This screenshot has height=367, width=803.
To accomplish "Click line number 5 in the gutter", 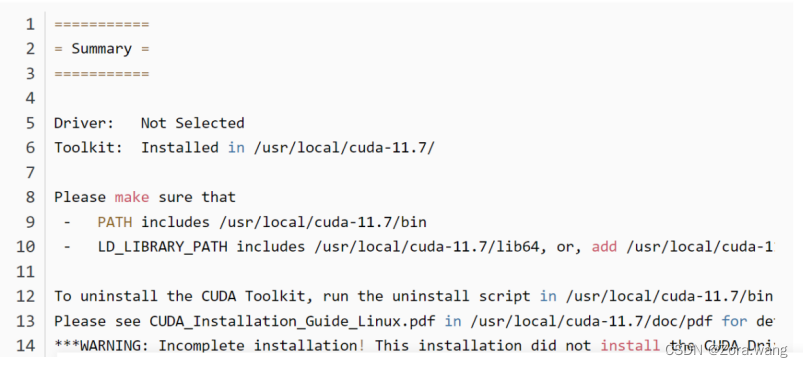I will (30, 123).
